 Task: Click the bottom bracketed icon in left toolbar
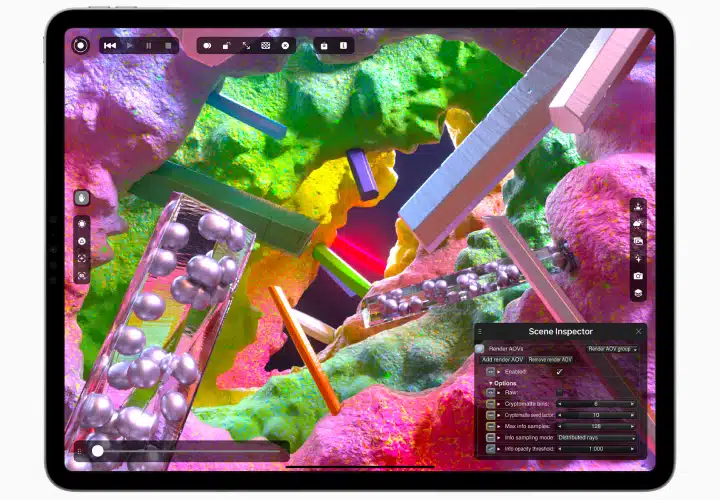pos(82,275)
